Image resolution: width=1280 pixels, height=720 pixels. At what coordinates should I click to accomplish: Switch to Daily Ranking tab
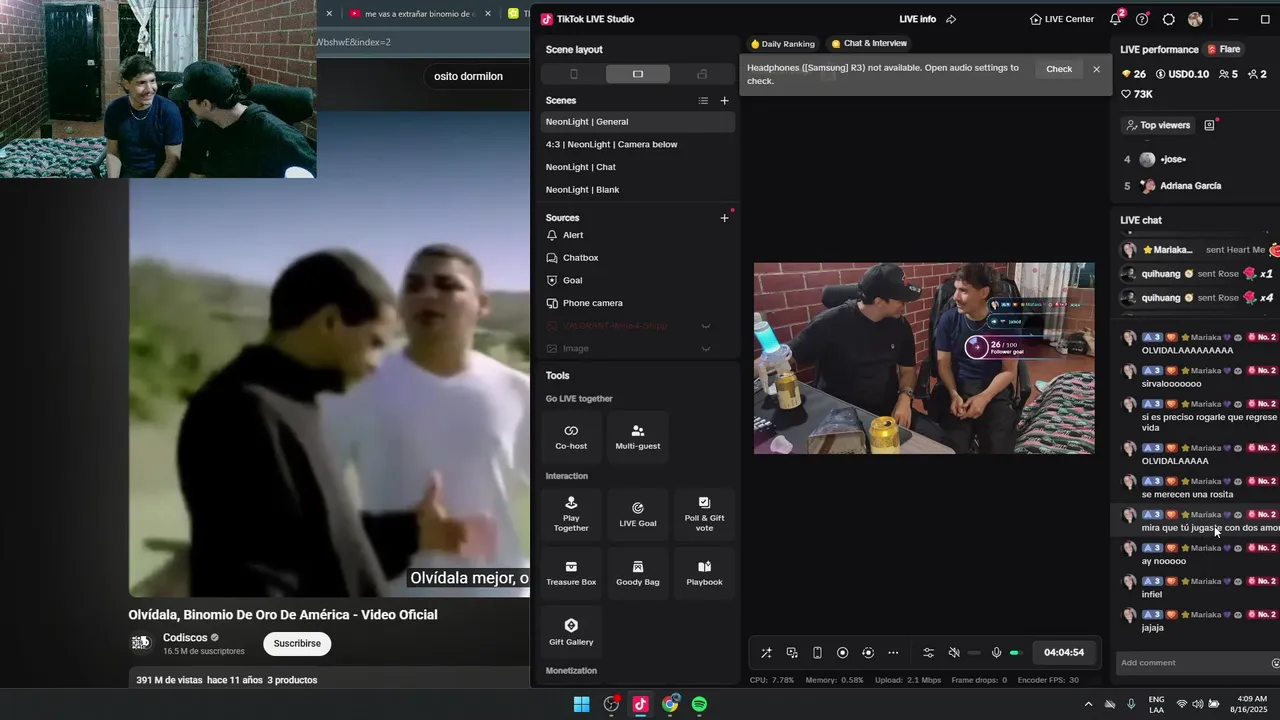[x=782, y=44]
